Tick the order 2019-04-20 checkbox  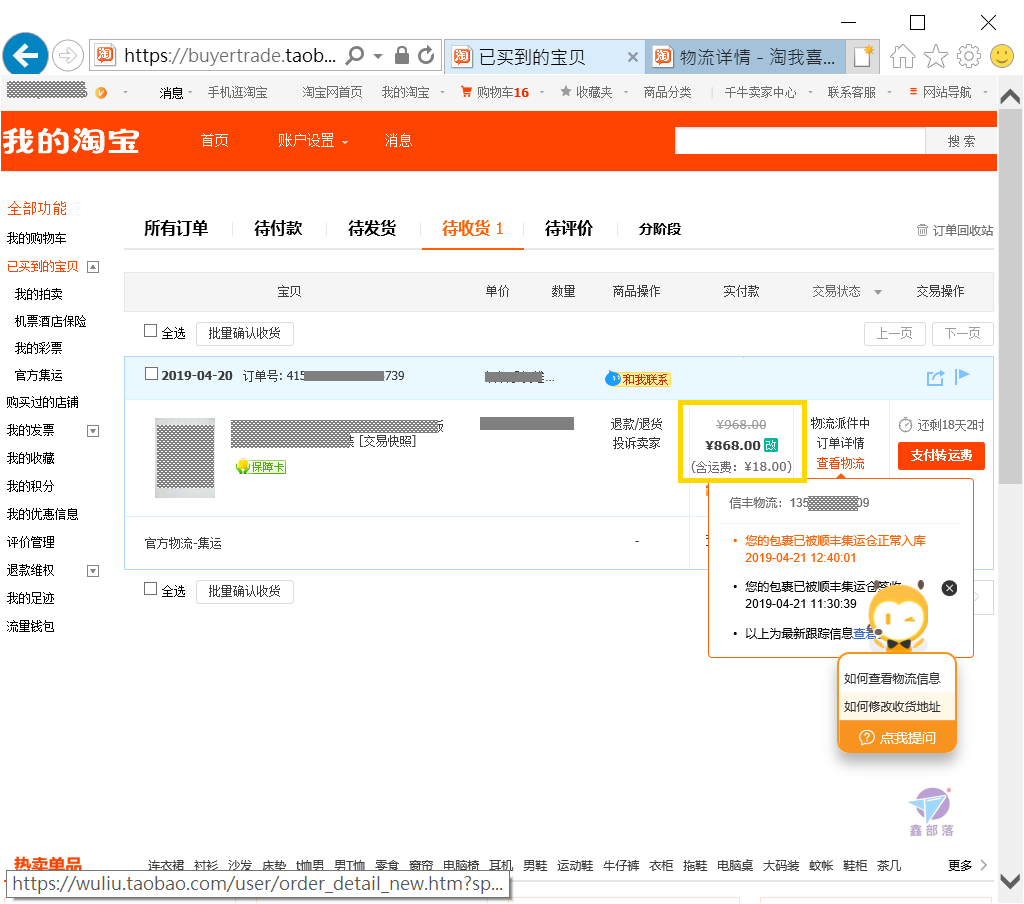click(151, 374)
